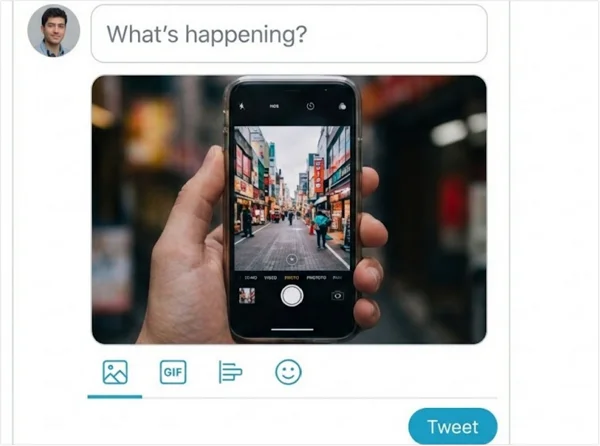Open the image upload icon below photo
Screen dimensions: 600x446
(x=115, y=372)
